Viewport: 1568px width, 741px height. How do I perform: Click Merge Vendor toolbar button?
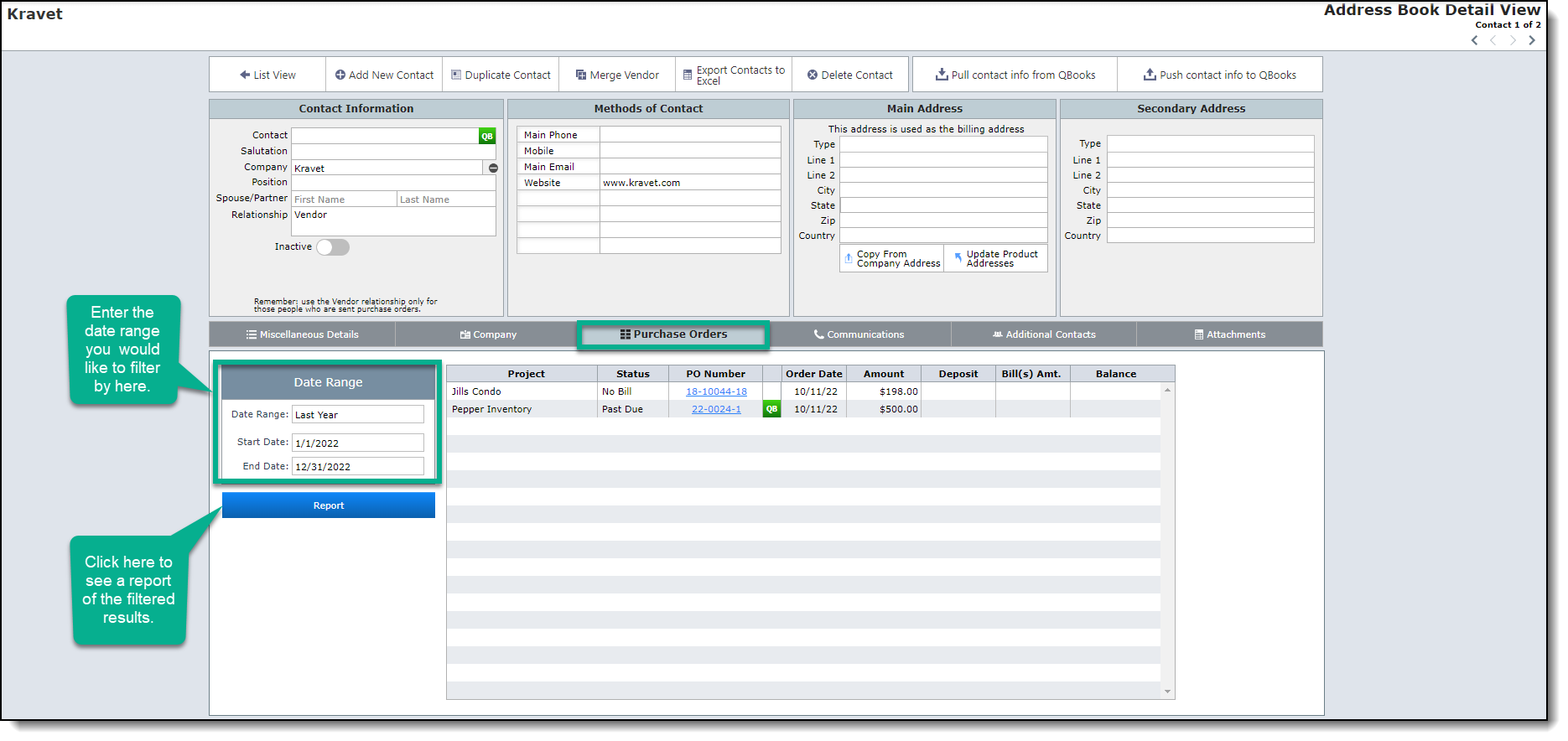[617, 75]
